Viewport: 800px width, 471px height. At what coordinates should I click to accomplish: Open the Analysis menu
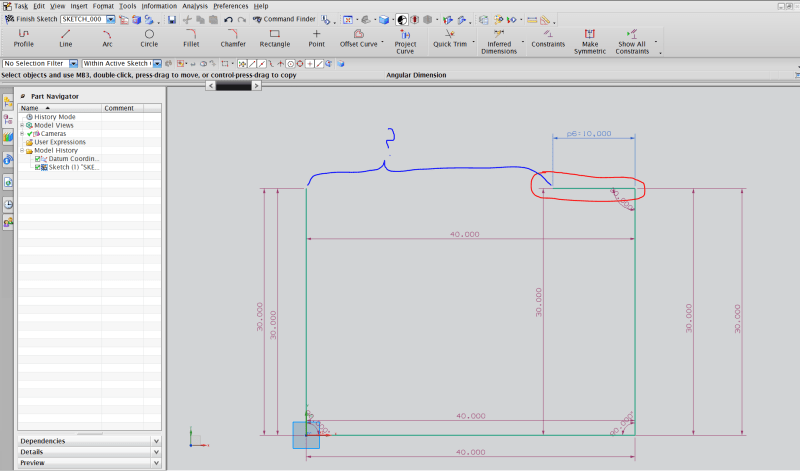point(195,6)
